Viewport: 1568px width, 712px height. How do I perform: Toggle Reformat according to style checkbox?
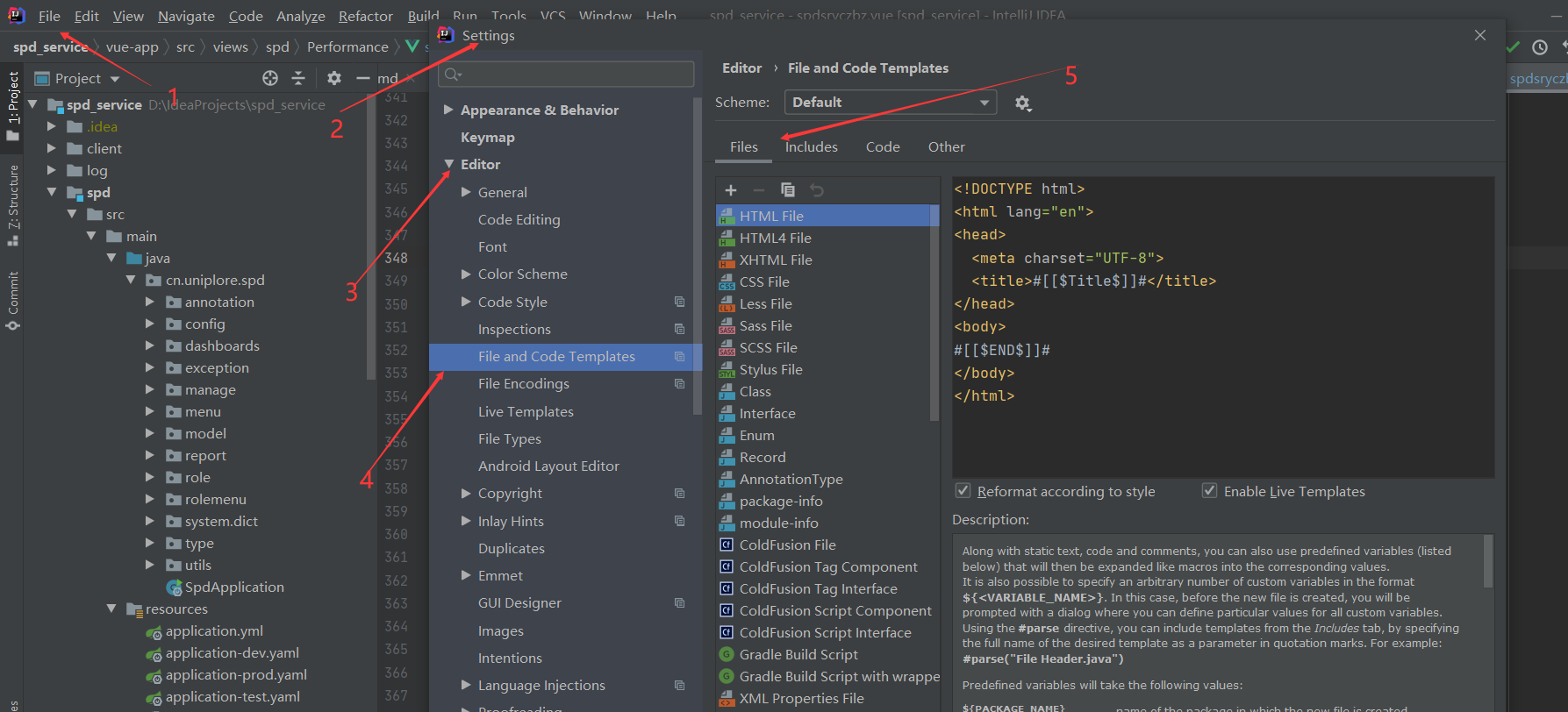[963, 491]
